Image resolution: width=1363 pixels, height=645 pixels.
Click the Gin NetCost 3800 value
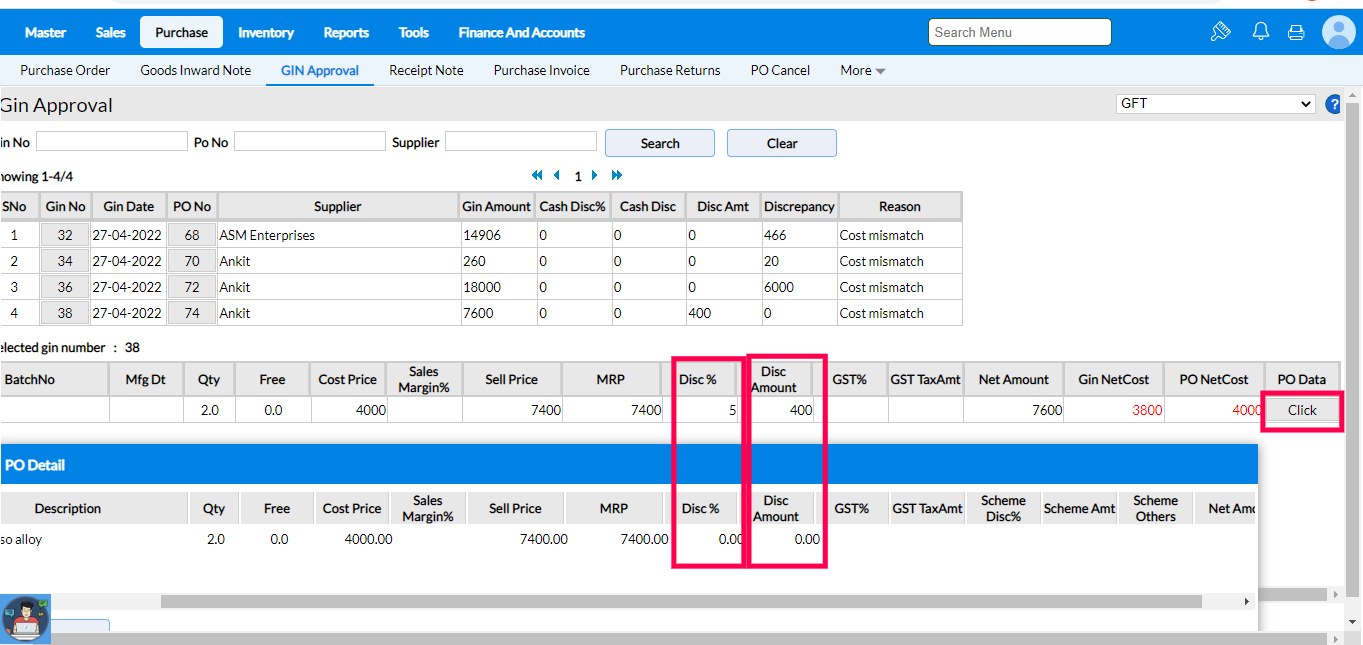(x=1147, y=410)
